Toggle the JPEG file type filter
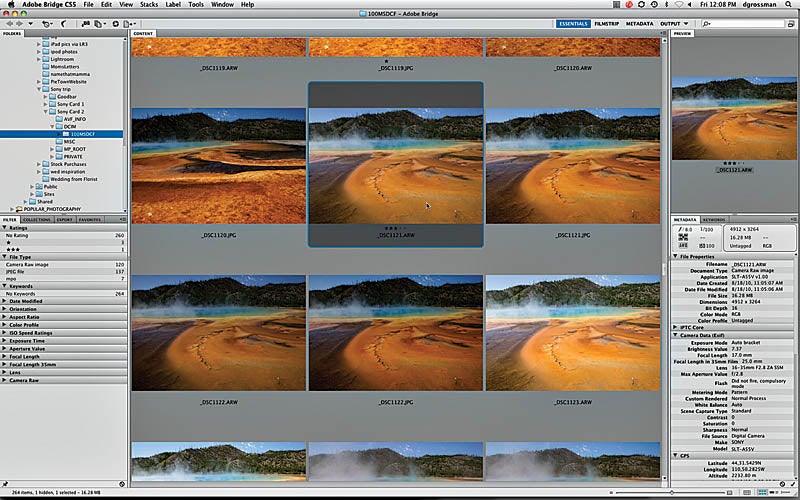This screenshot has height=500, width=800. [x=64, y=271]
